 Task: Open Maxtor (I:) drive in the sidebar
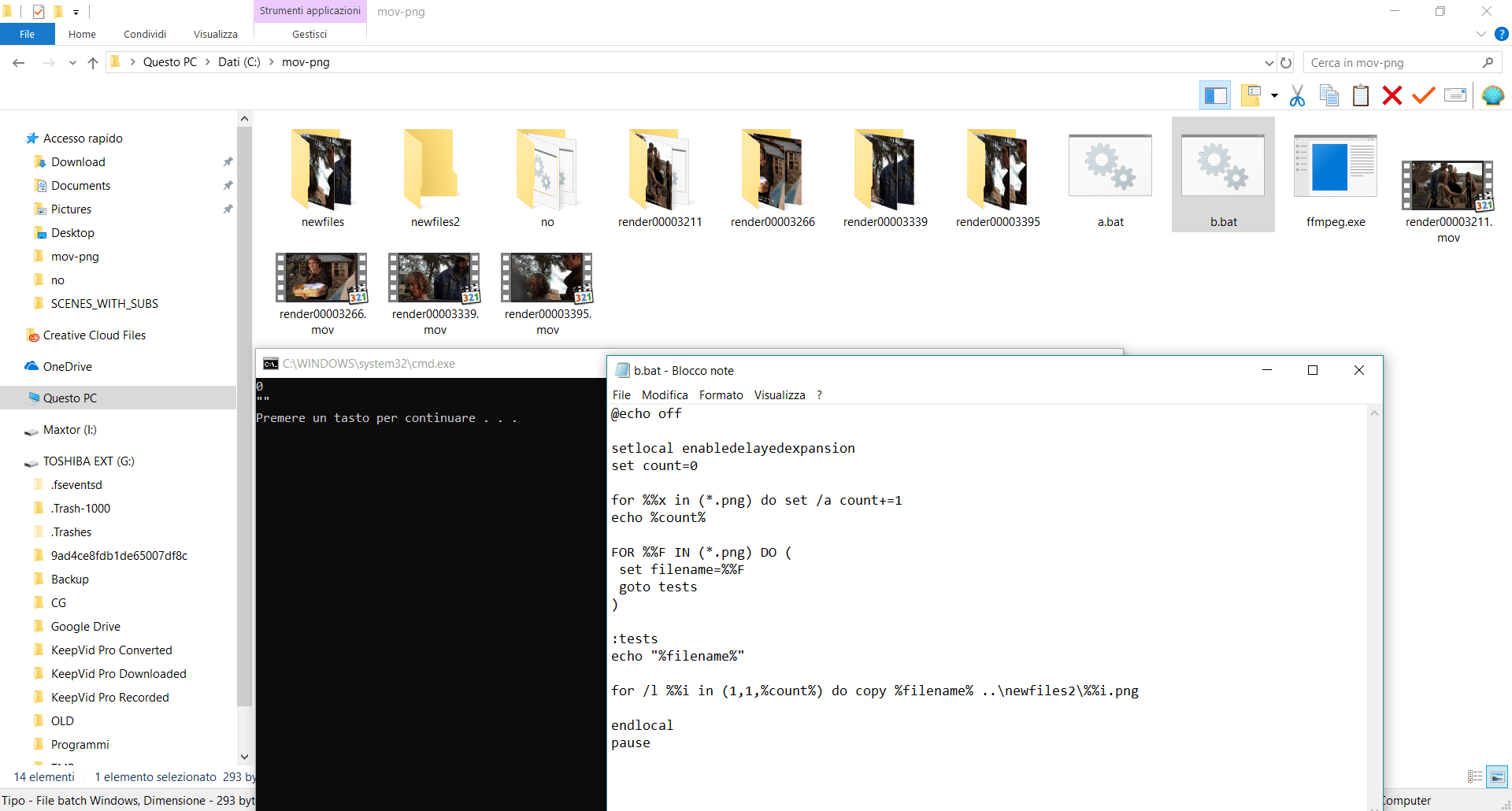click(69, 430)
